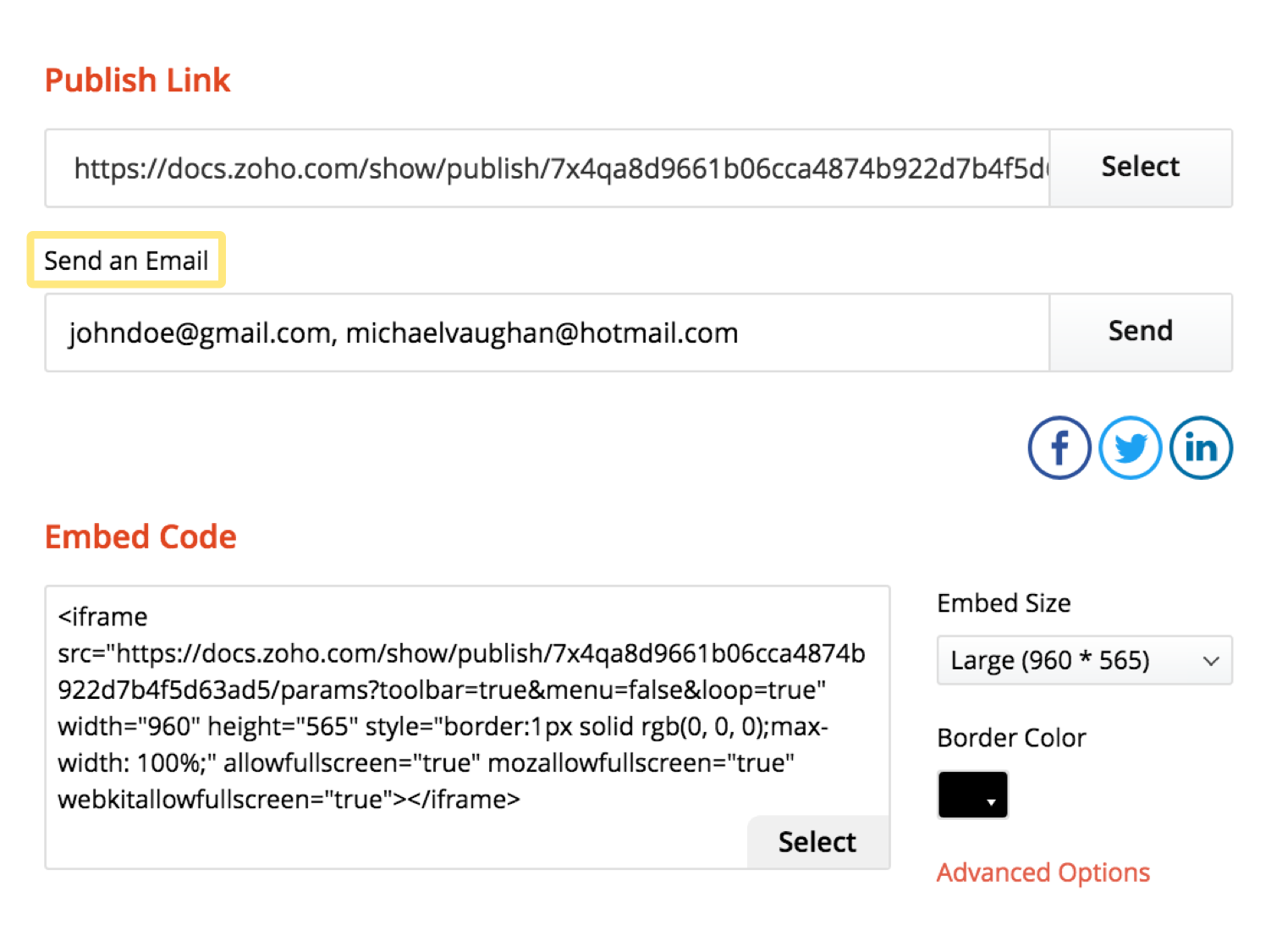1282x952 pixels.
Task: Click the michaelvaughan@hotmail.com address text
Action: (x=542, y=333)
